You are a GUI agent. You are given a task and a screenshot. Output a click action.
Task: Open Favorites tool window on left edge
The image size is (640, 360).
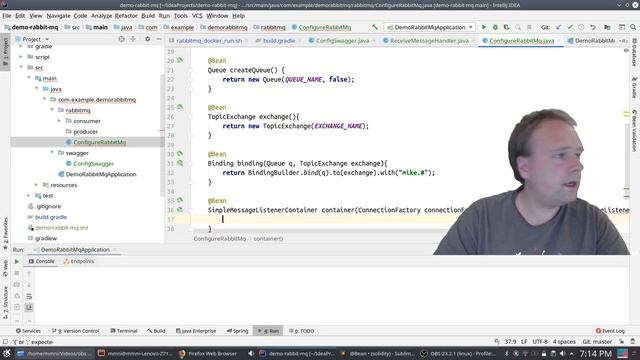point(5,233)
